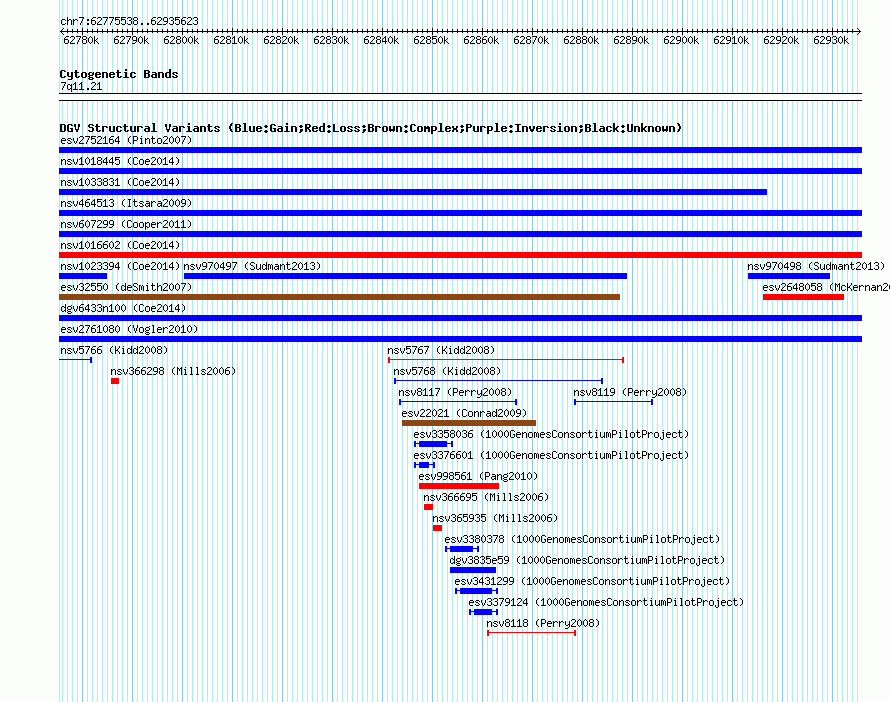Click the 62780k ruler tick label
The height and width of the screenshot is (702, 890).
[x=81, y=40]
